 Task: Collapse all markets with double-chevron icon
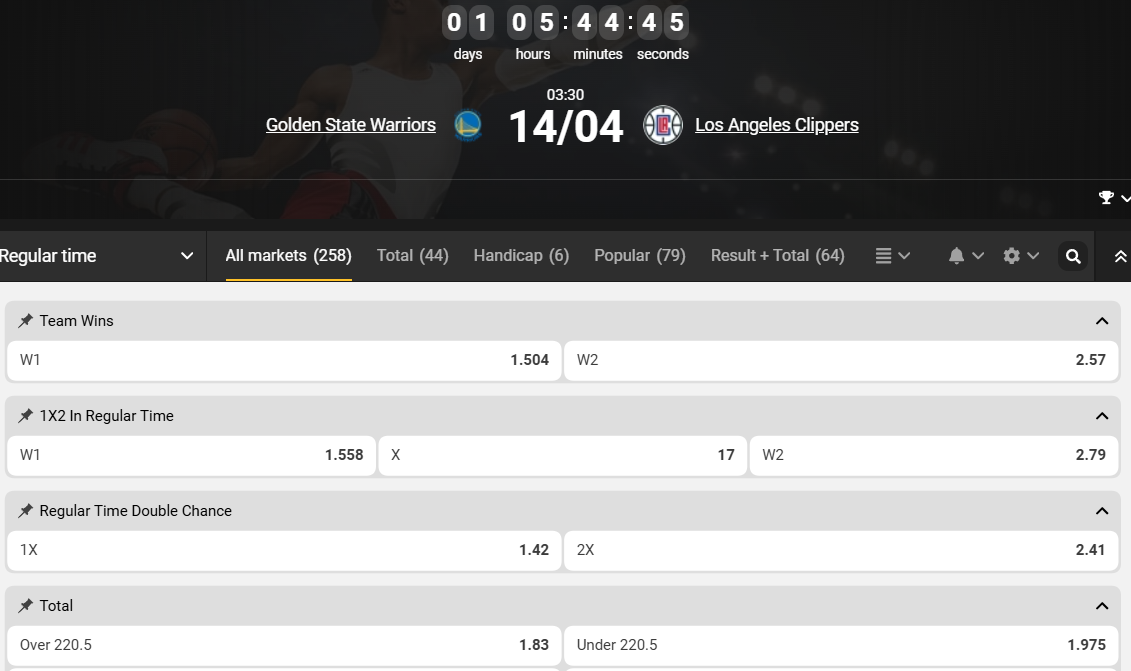pyautogui.click(x=1120, y=256)
